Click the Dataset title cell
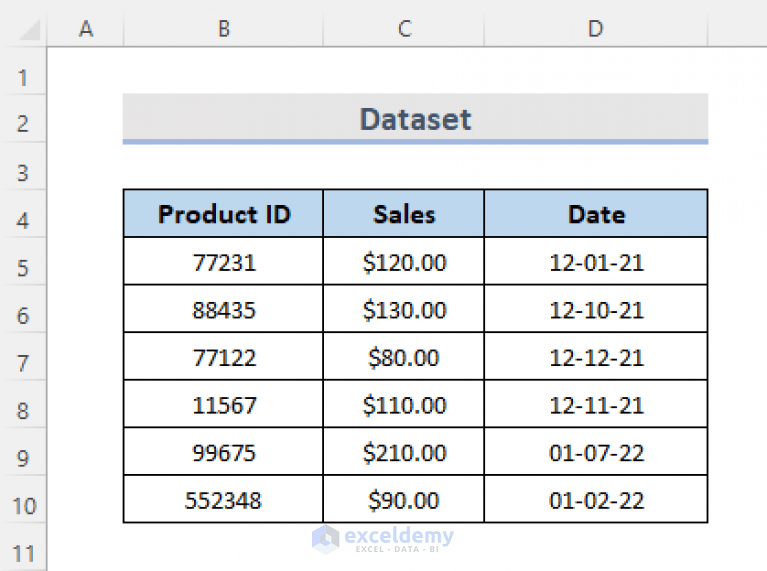 click(x=415, y=118)
